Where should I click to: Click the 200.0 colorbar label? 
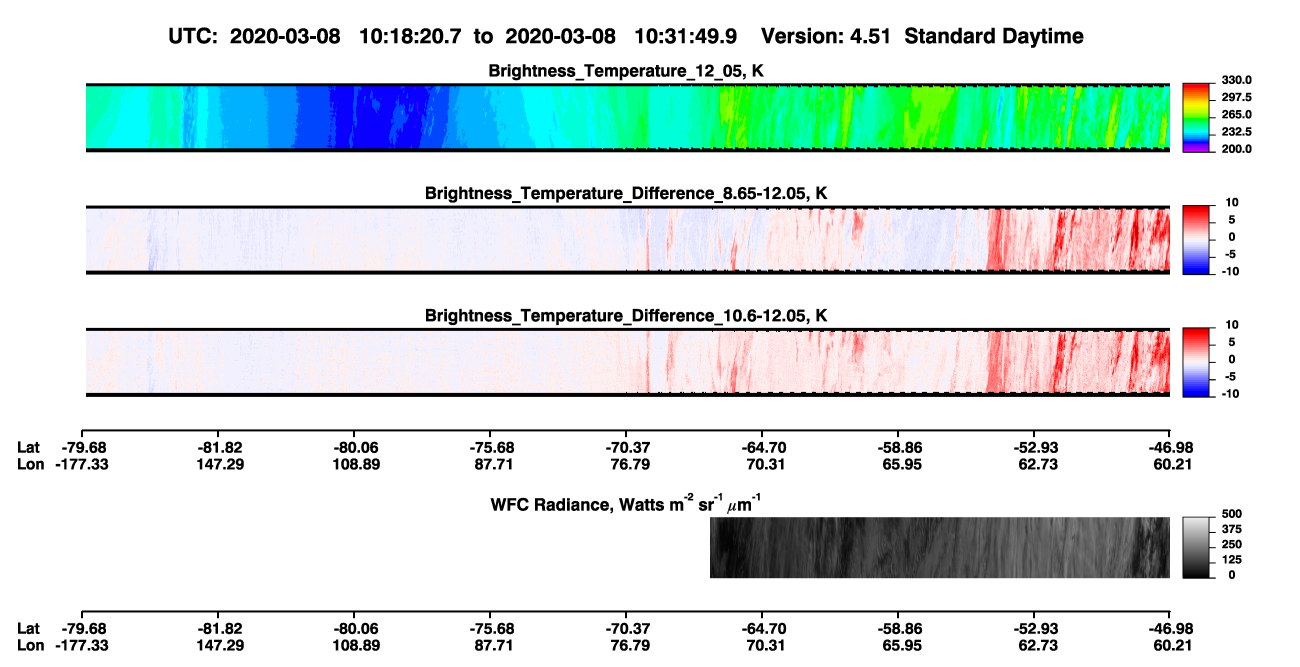1237,149
